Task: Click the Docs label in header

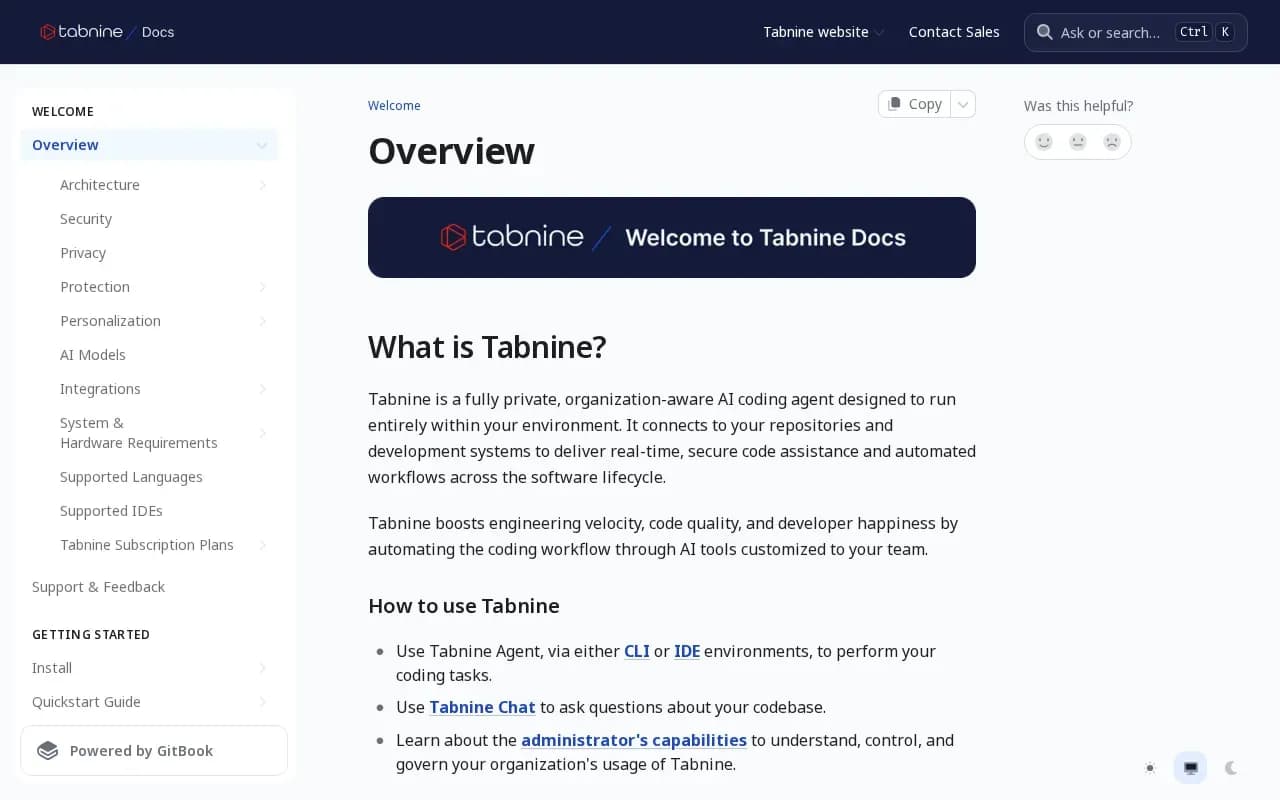Action: tap(158, 32)
